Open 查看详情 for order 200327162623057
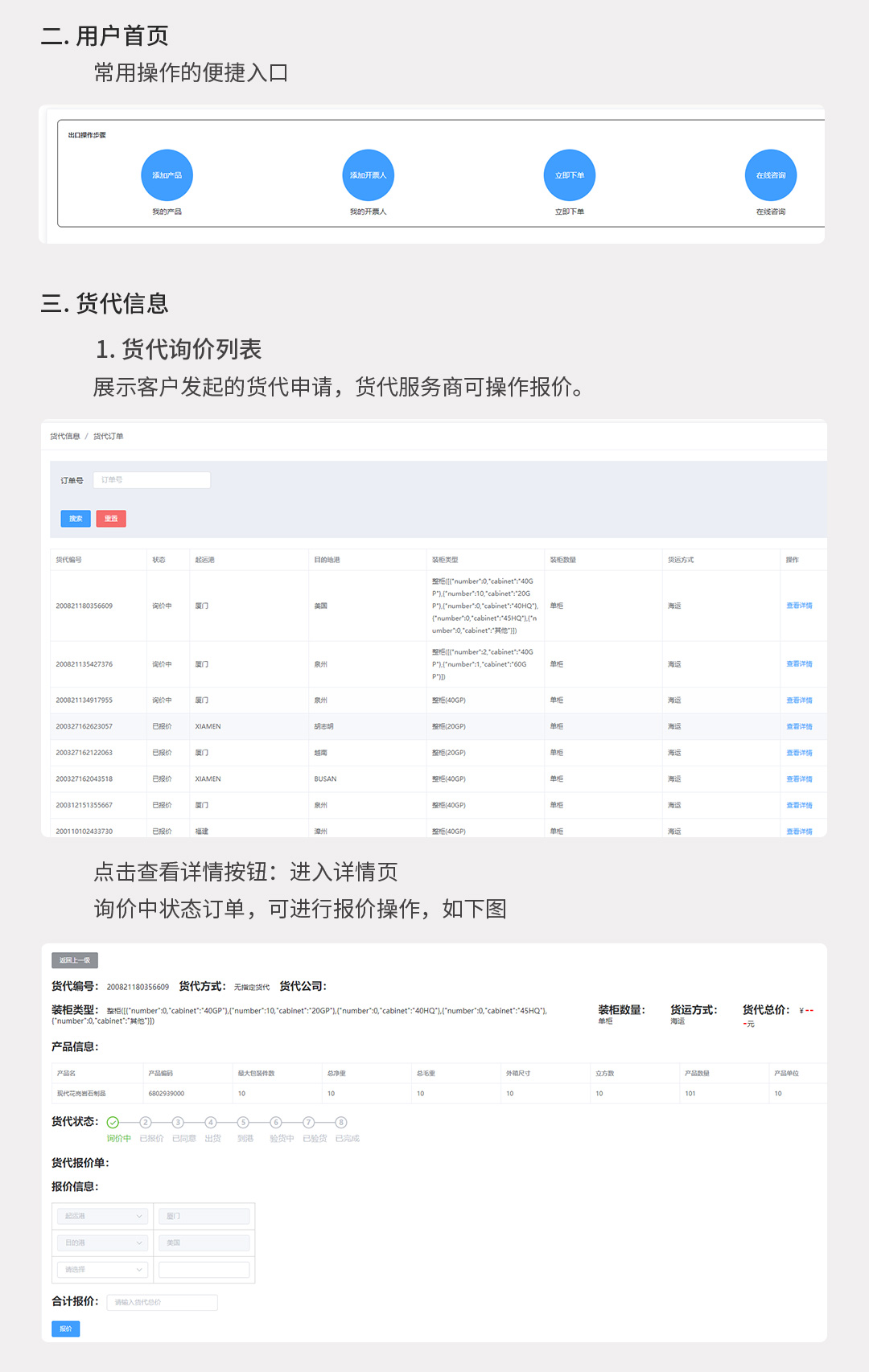 coord(798,726)
